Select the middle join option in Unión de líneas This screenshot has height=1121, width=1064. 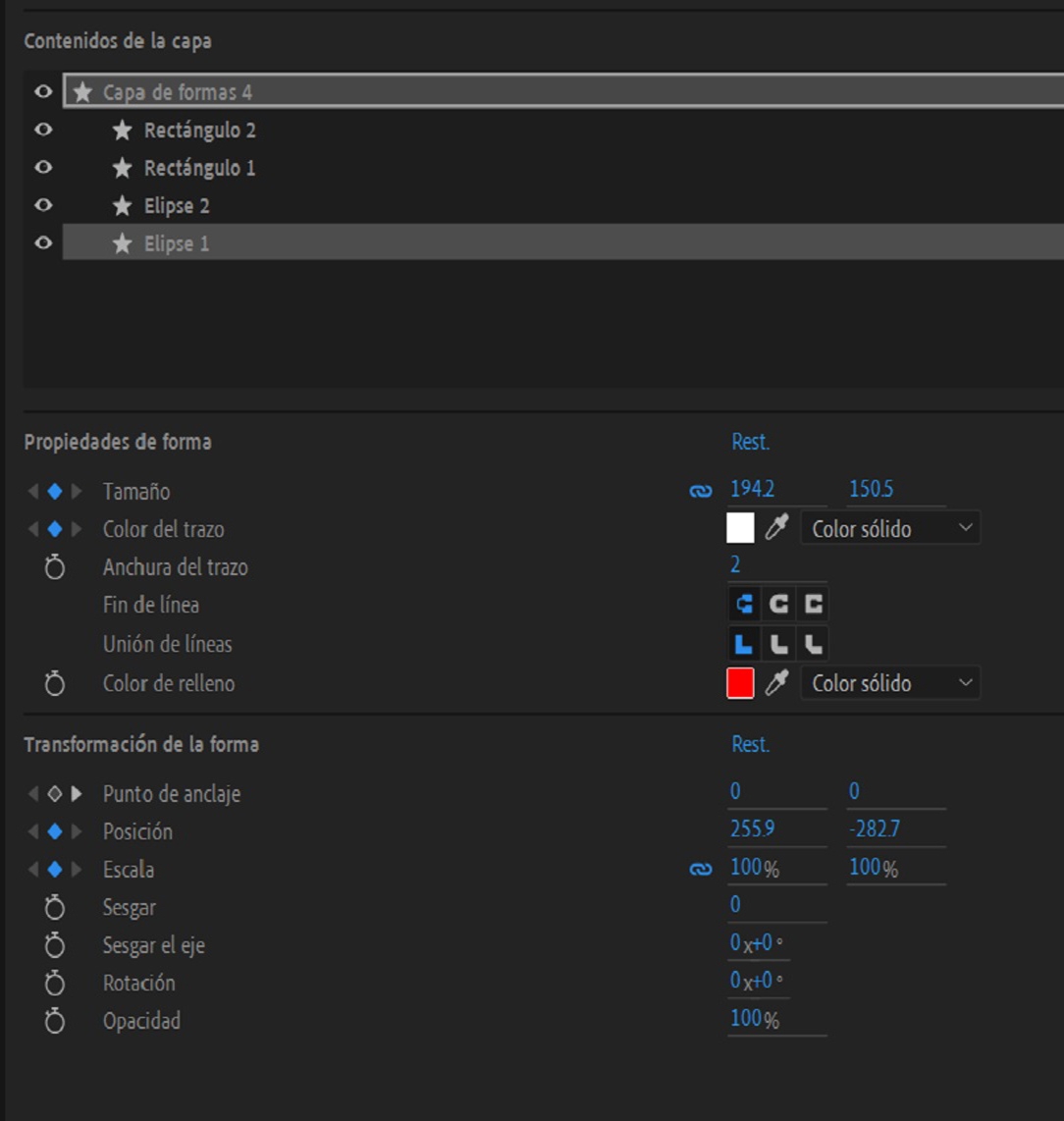(780, 644)
